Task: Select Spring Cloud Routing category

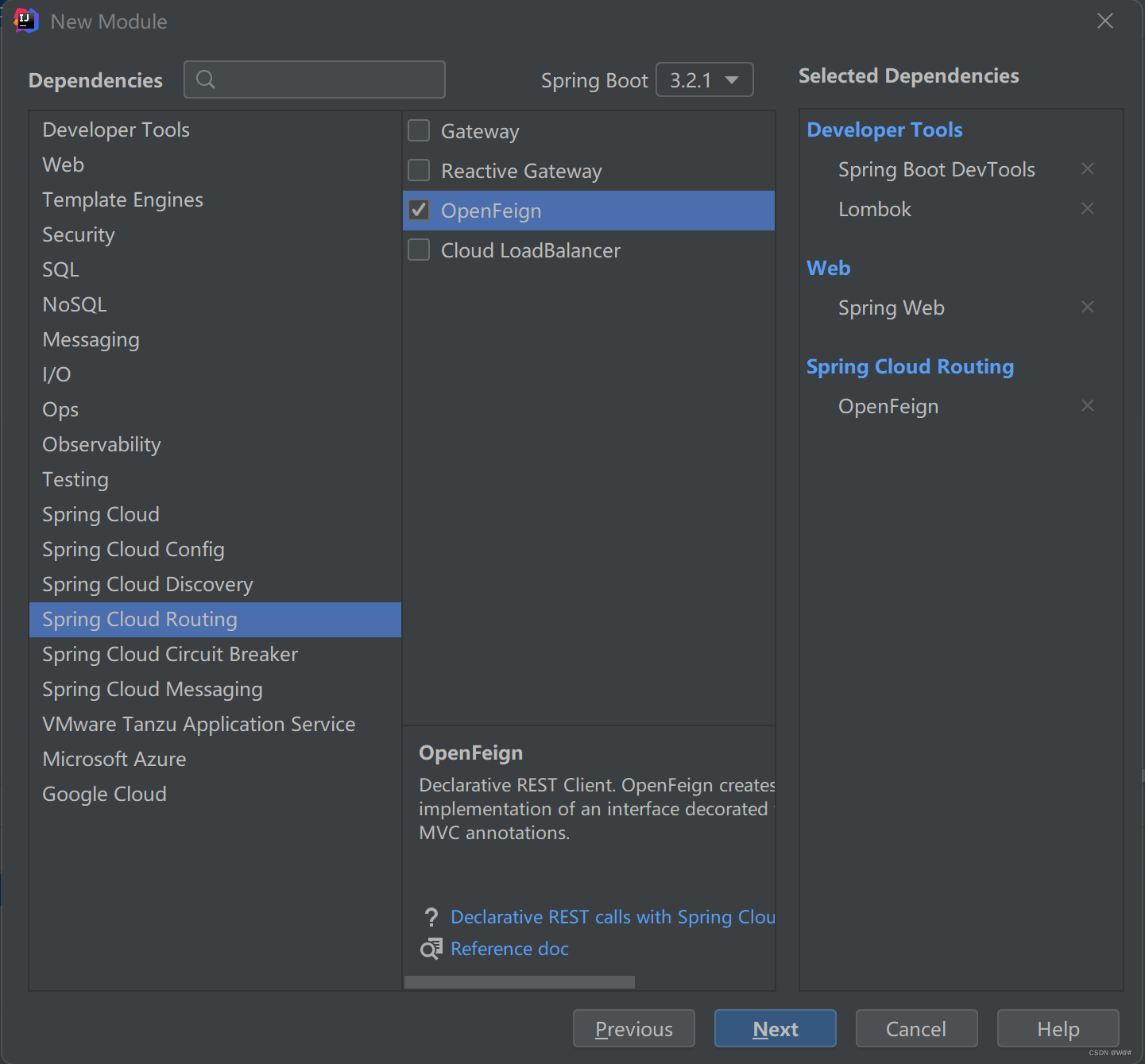Action: (x=215, y=619)
